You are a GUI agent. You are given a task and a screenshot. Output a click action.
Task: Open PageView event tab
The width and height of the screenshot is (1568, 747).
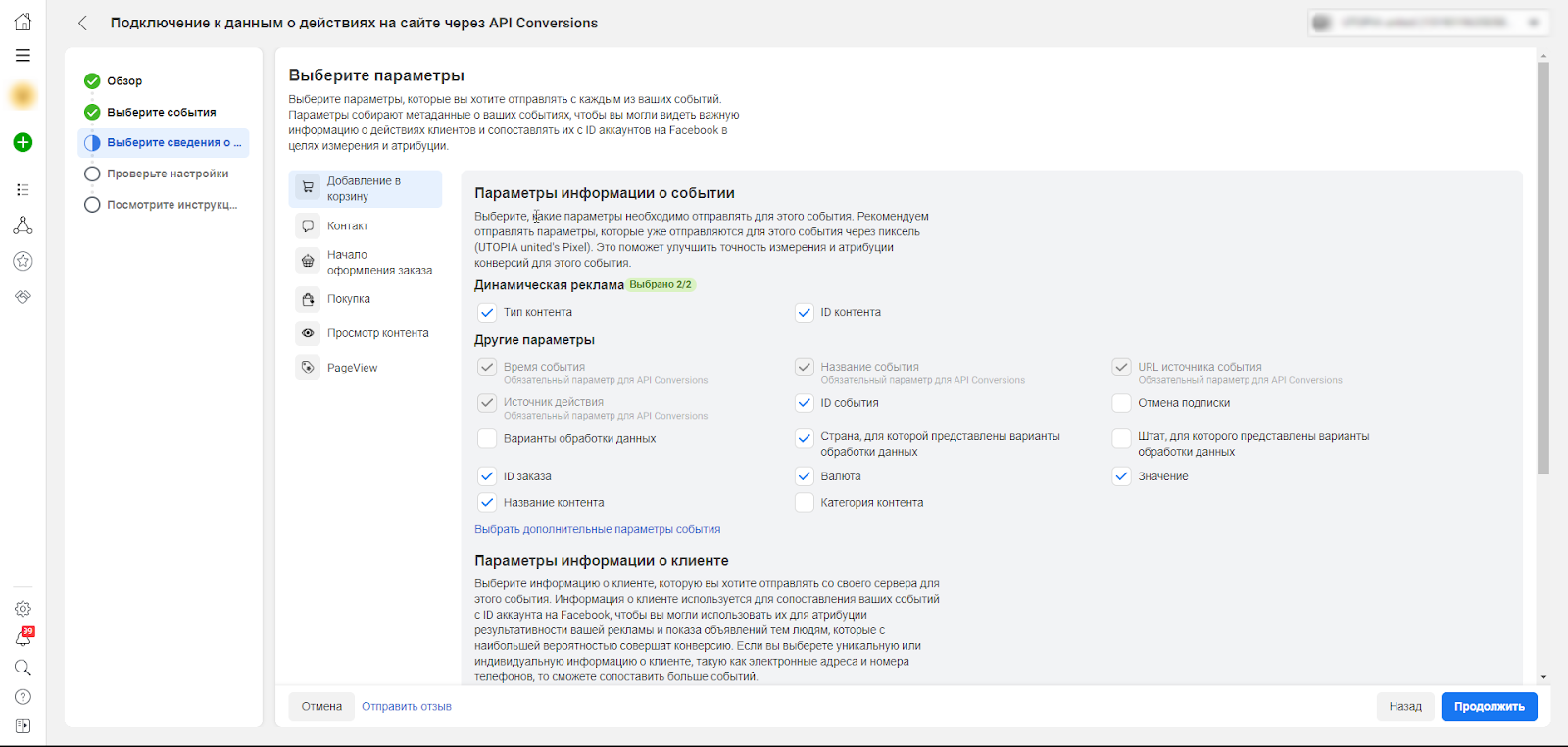(x=366, y=368)
